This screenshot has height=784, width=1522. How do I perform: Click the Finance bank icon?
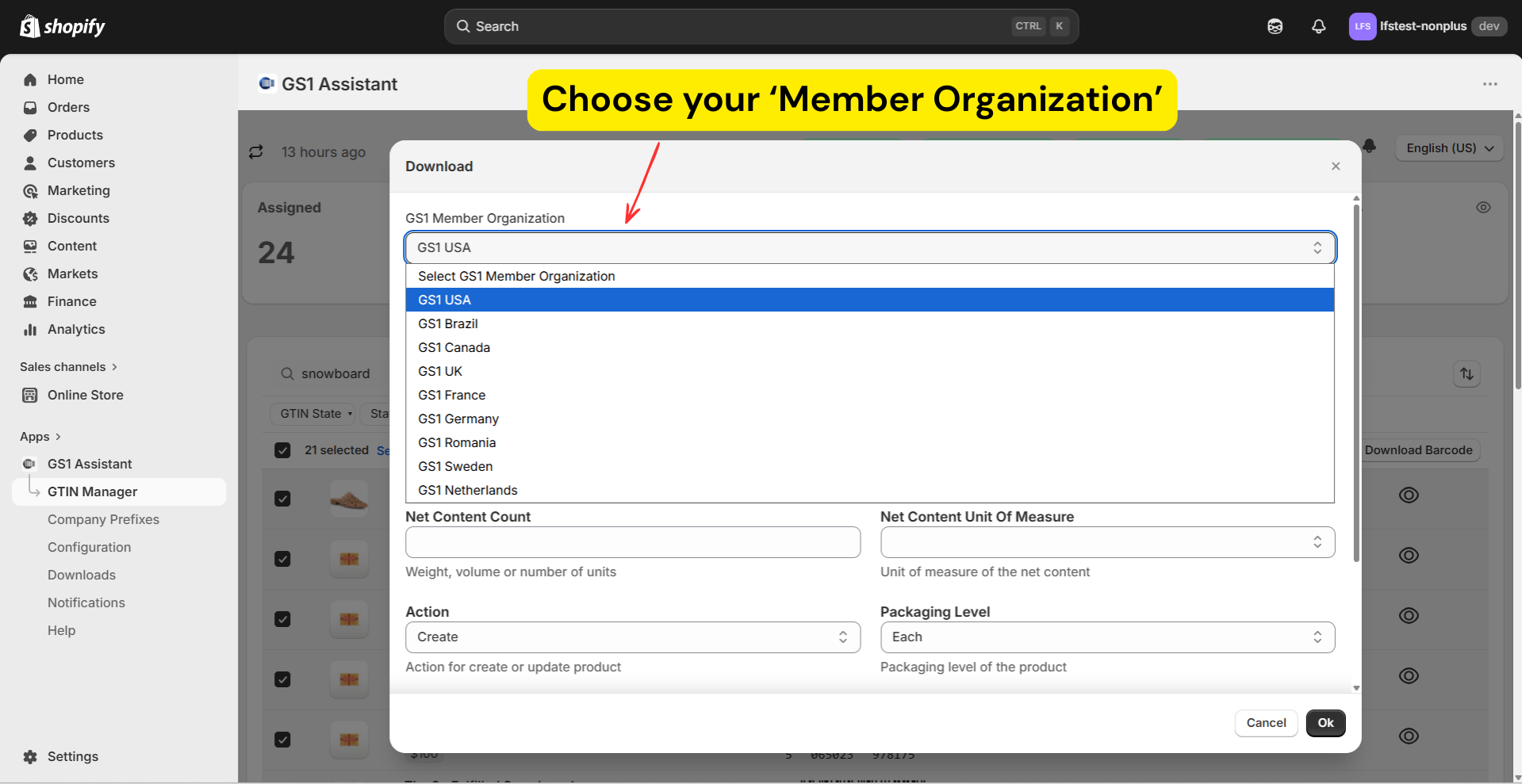click(x=30, y=301)
